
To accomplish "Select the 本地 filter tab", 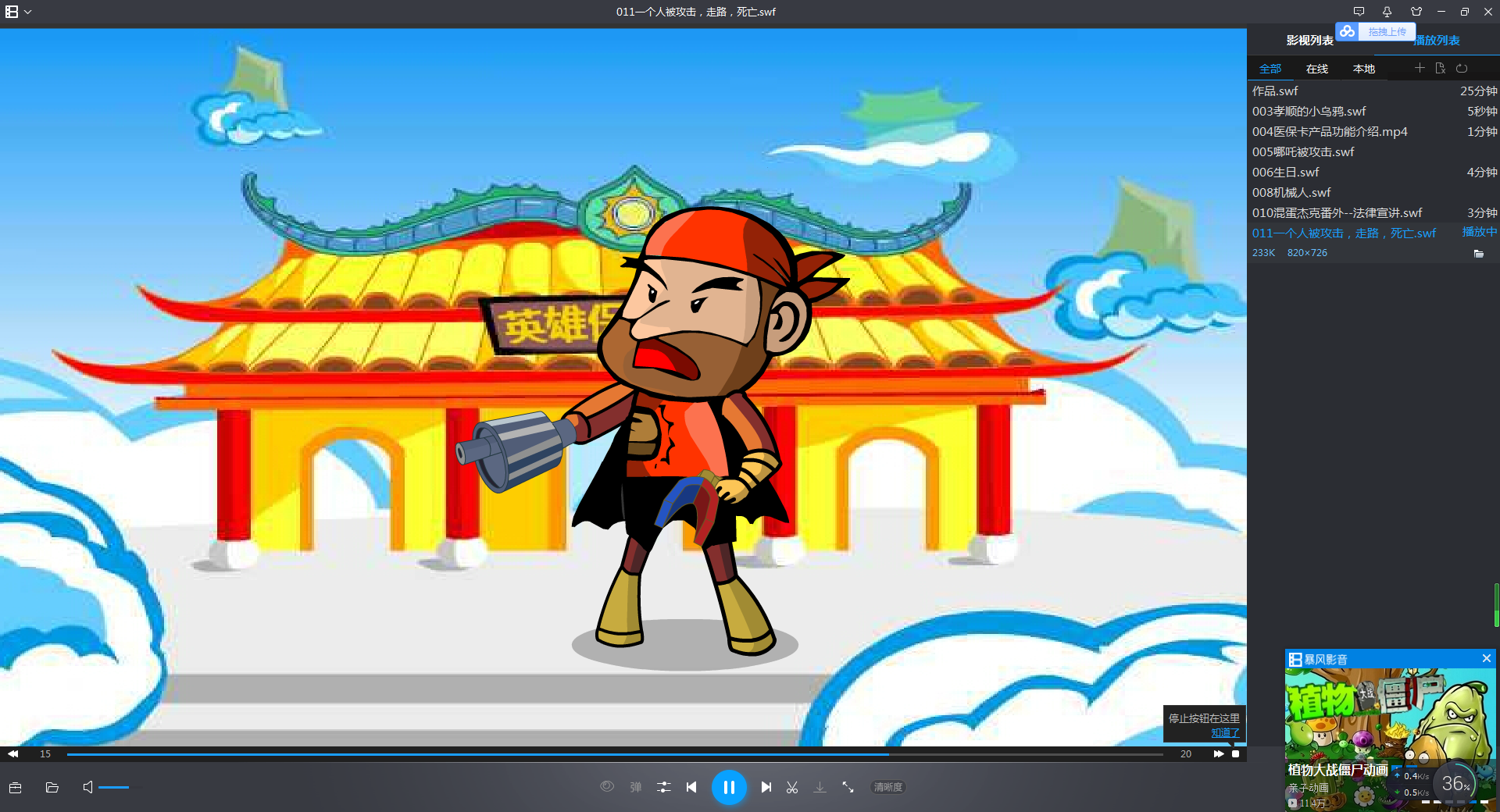I will pyautogui.click(x=1364, y=69).
